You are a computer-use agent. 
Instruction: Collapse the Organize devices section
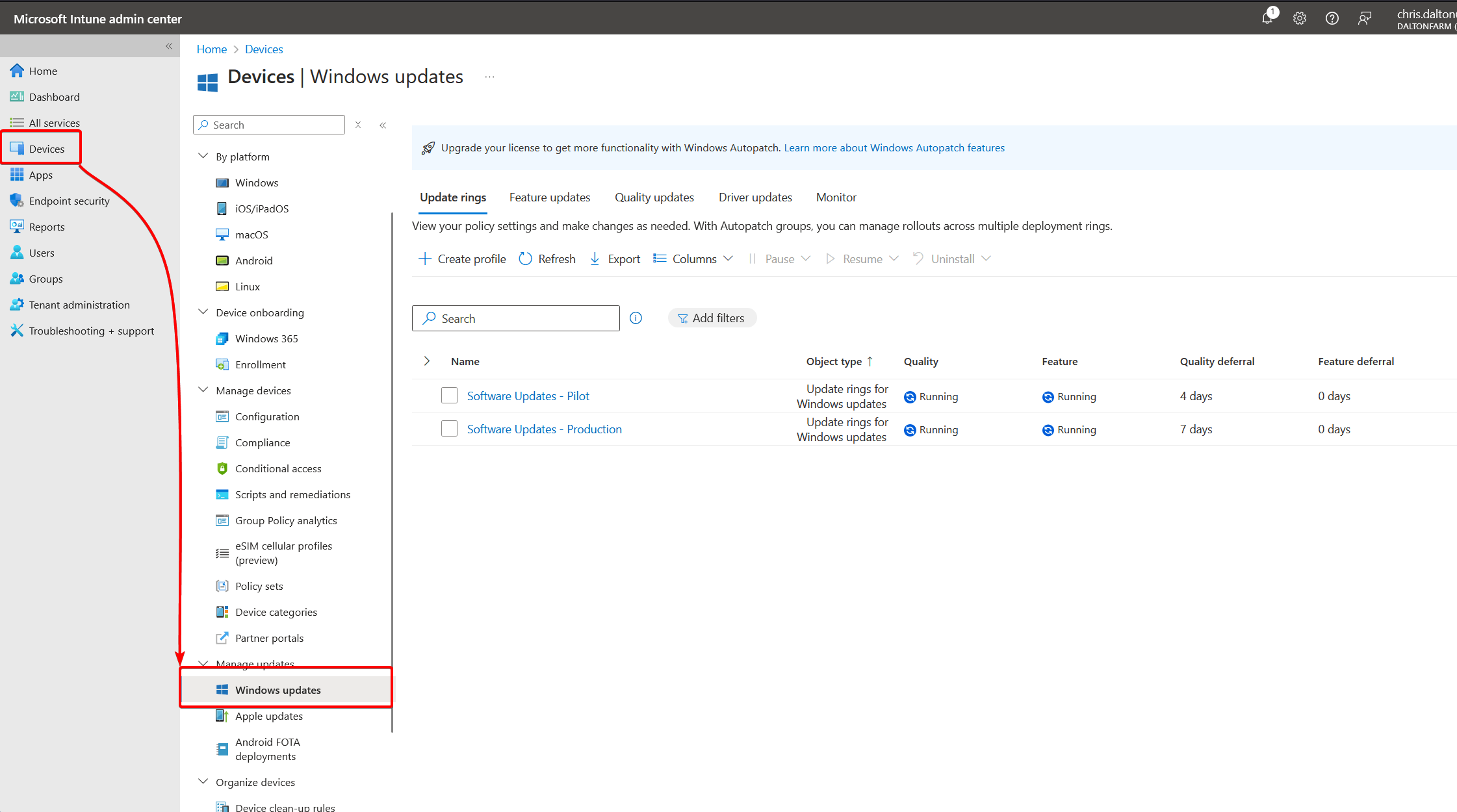pyautogui.click(x=203, y=782)
